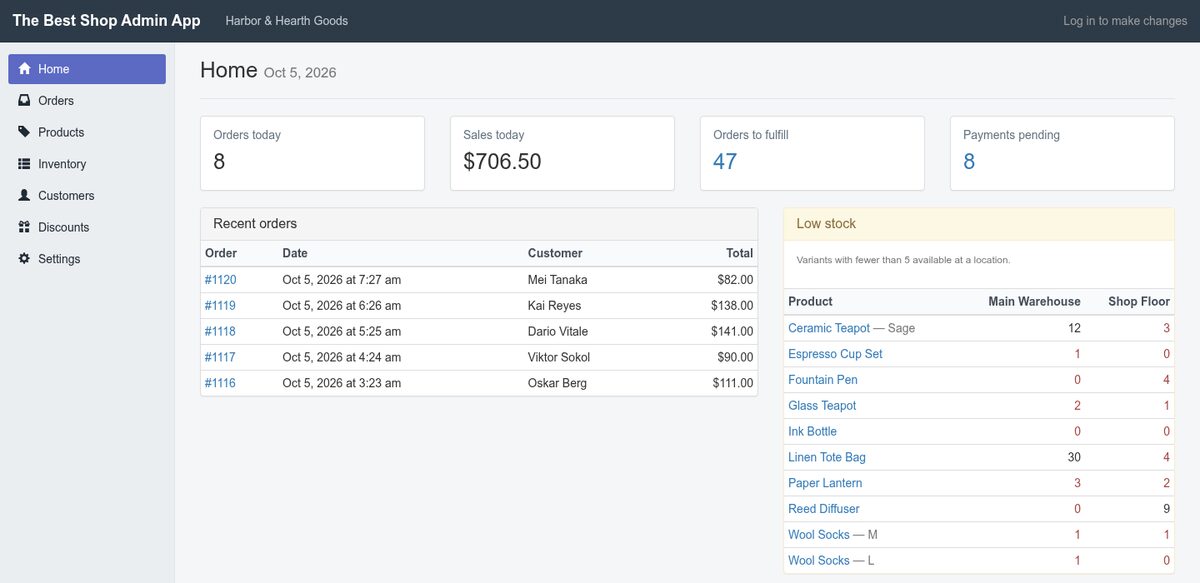Click the Products tag icon in sidebar
Viewport: 1200px width, 583px height.
coord(25,132)
